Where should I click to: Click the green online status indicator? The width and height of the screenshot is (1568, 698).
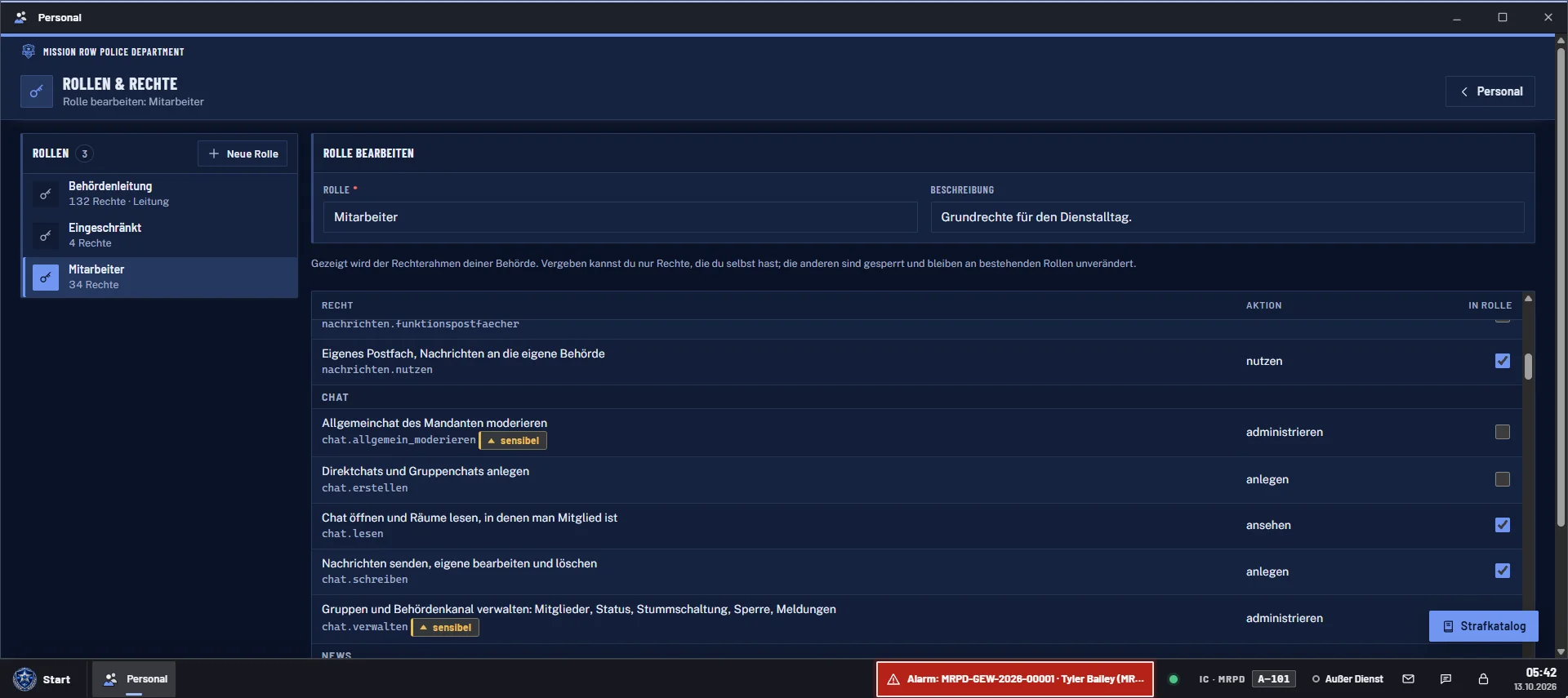tap(1174, 679)
